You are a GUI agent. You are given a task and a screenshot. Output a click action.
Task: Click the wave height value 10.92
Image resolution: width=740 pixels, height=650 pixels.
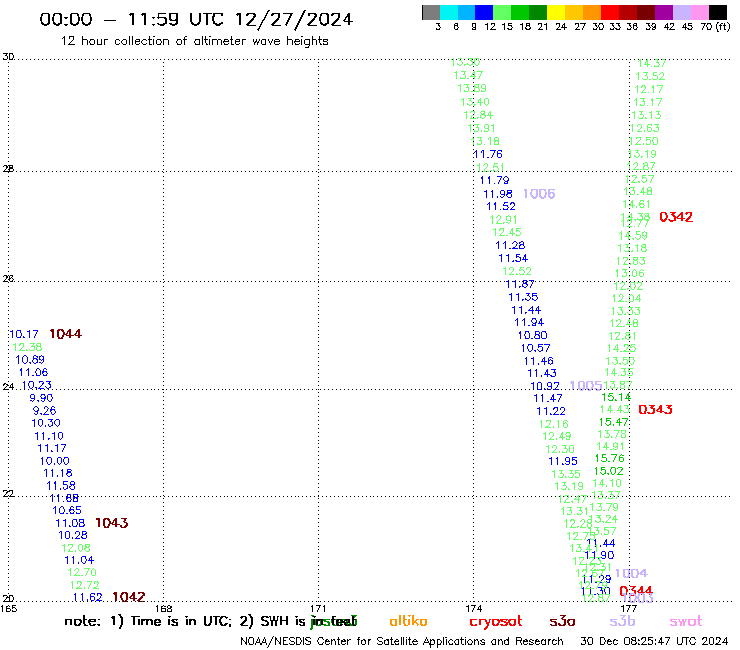545,386
